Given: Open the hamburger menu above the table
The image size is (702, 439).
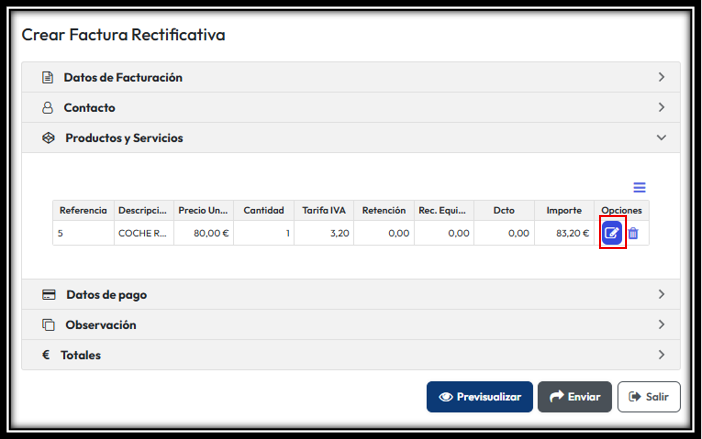Looking at the screenshot, I should click(x=639, y=187).
